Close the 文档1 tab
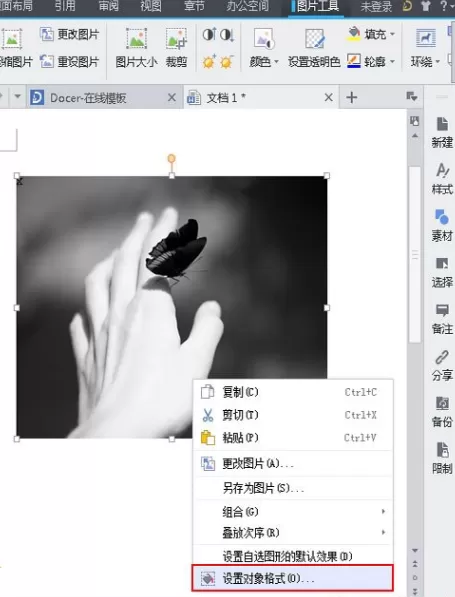The height and width of the screenshot is (597, 455). (x=329, y=97)
